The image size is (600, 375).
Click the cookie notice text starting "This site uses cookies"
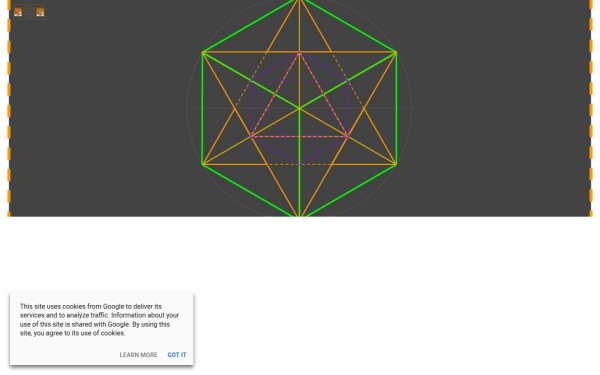(99, 320)
